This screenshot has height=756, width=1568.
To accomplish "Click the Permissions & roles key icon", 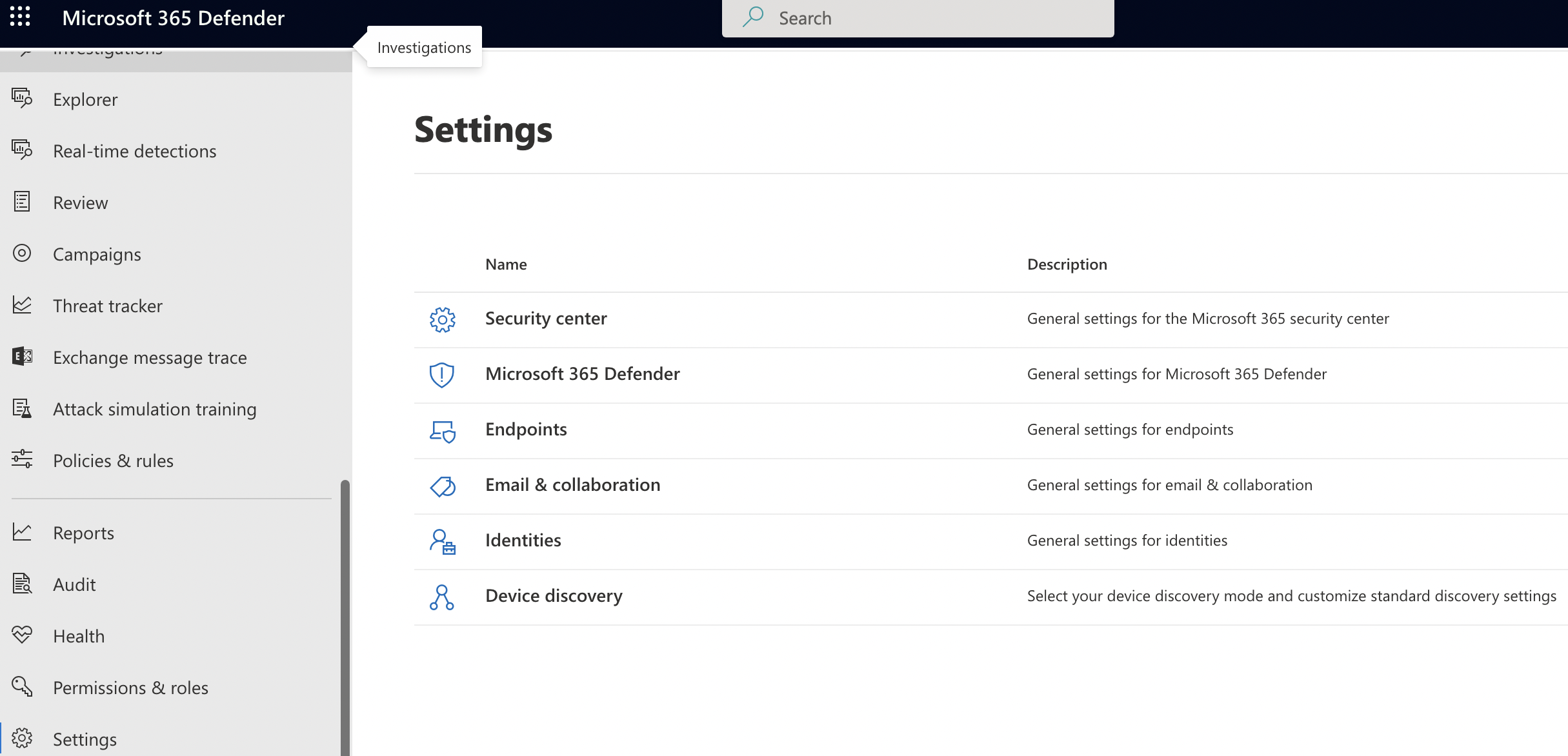I will tap(22, 687).
